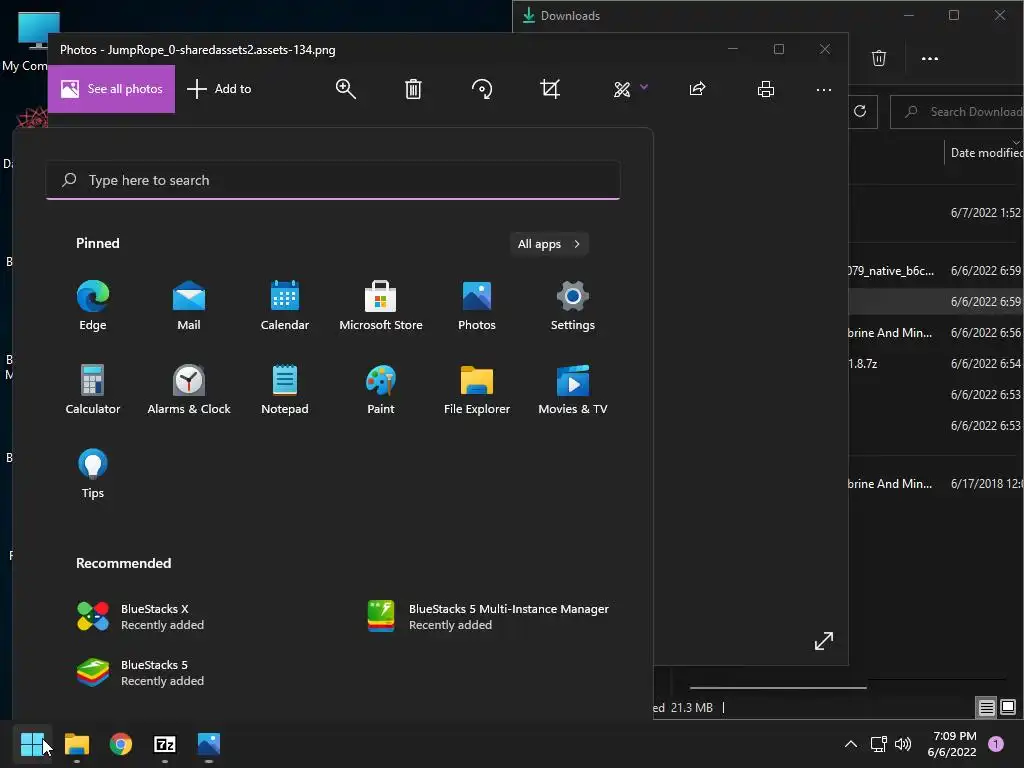Image resolution: width=1024 pixels, height=768 pixels.
Task: Click See all photos button
Action: click(x=112, y=89)
